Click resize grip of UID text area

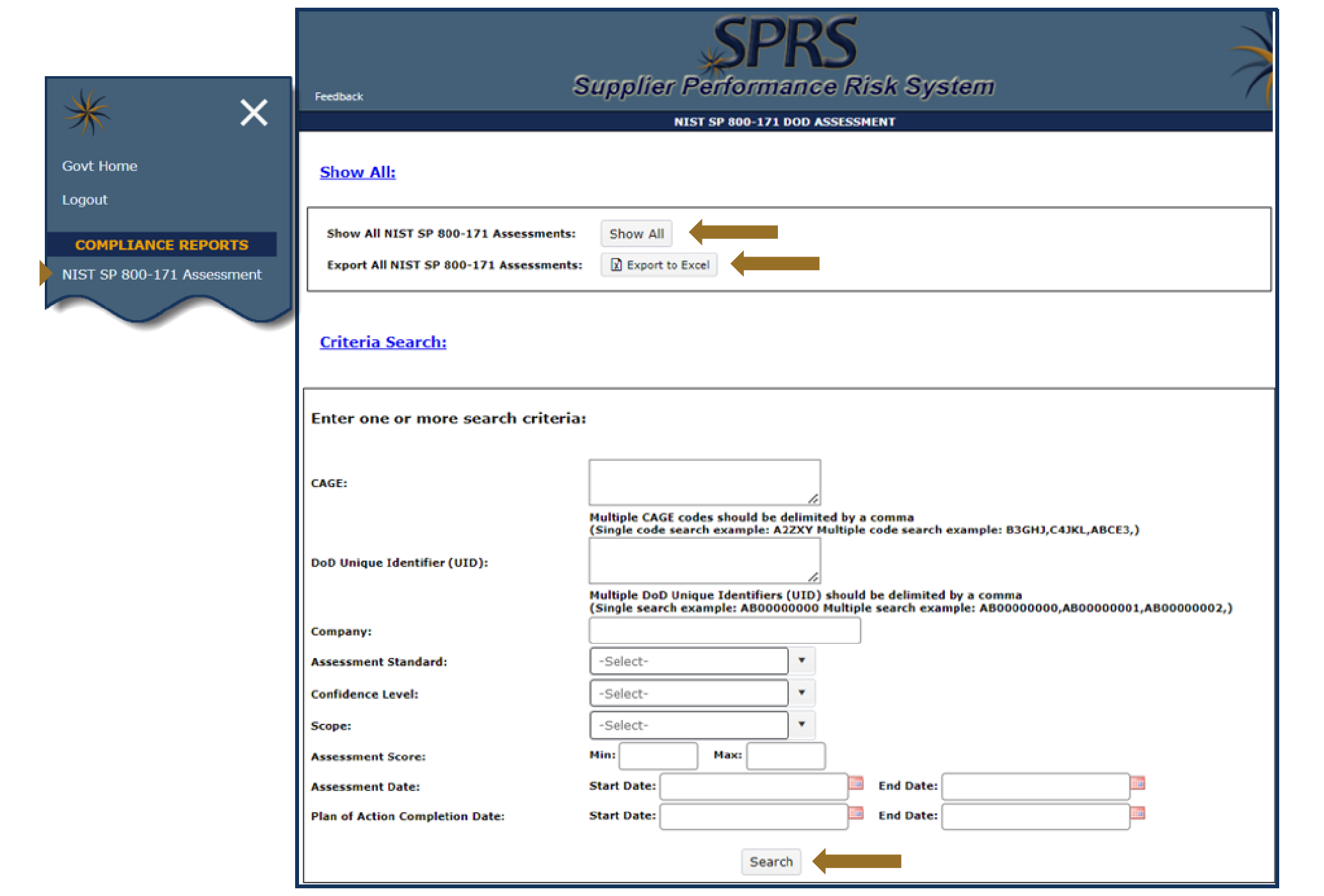pos(813,577)
